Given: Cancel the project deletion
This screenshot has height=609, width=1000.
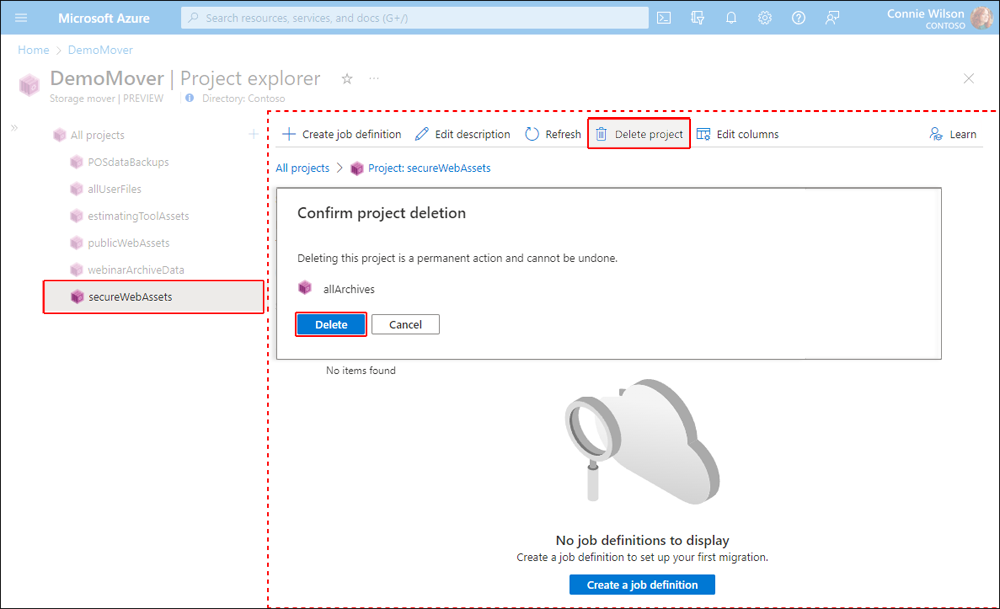Looking at the screenshot, I should [406, 325].
